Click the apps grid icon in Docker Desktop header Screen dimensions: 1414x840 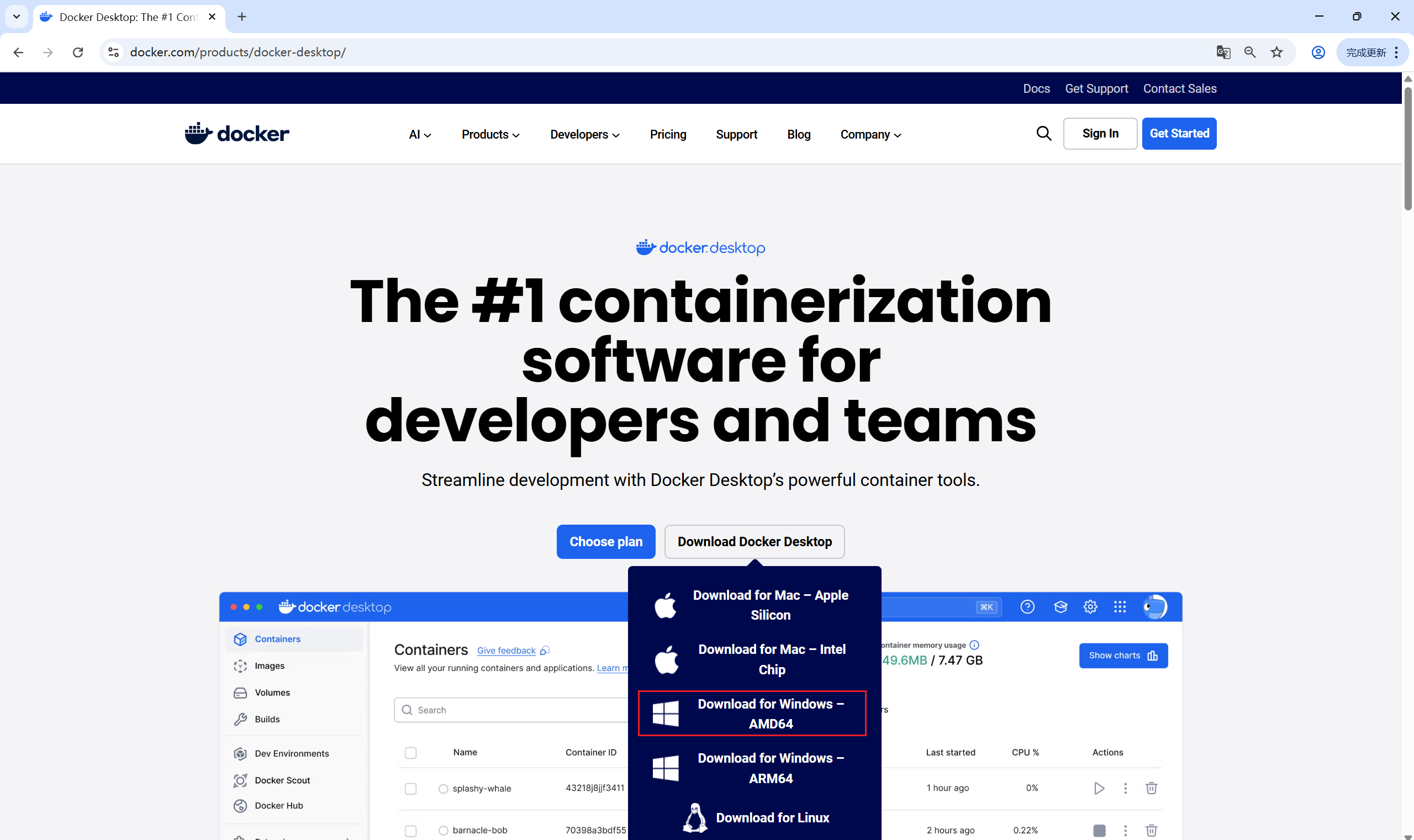tap(1119, 607)
